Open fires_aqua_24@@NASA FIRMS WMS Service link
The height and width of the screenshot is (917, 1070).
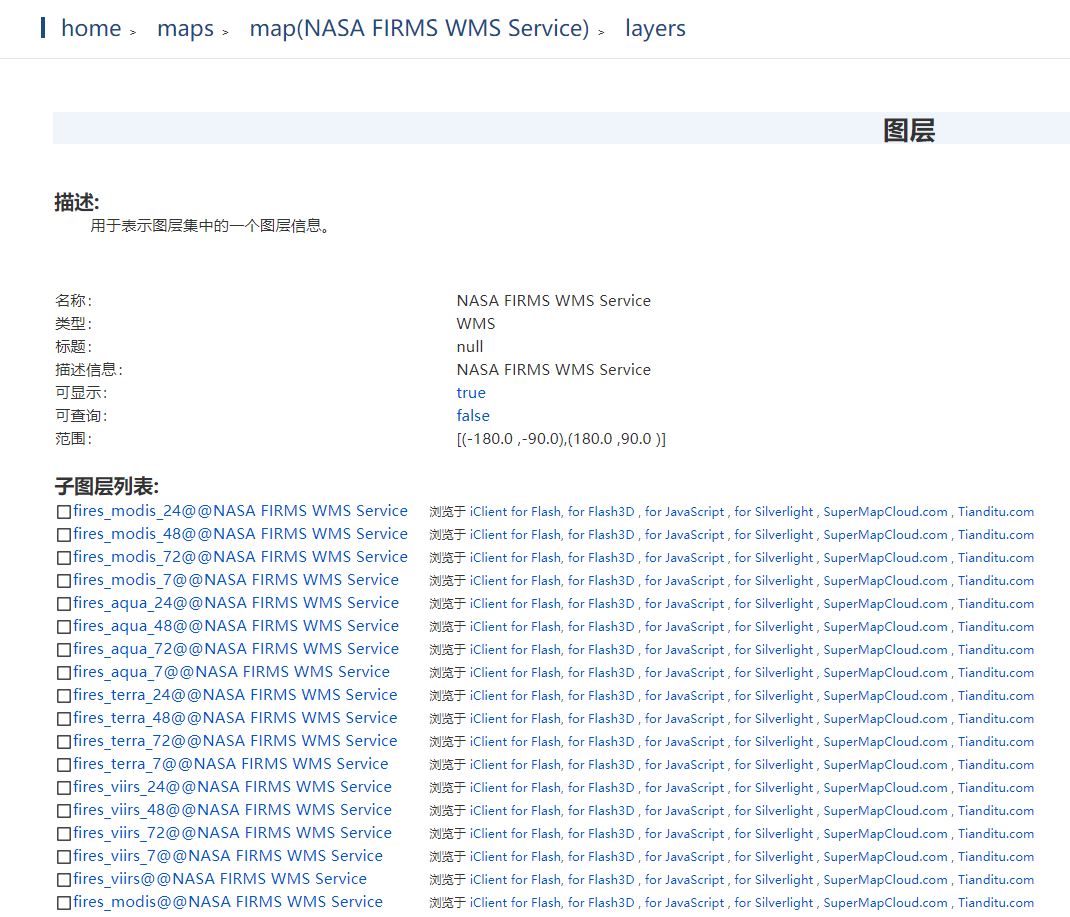(x=236, y=603)
